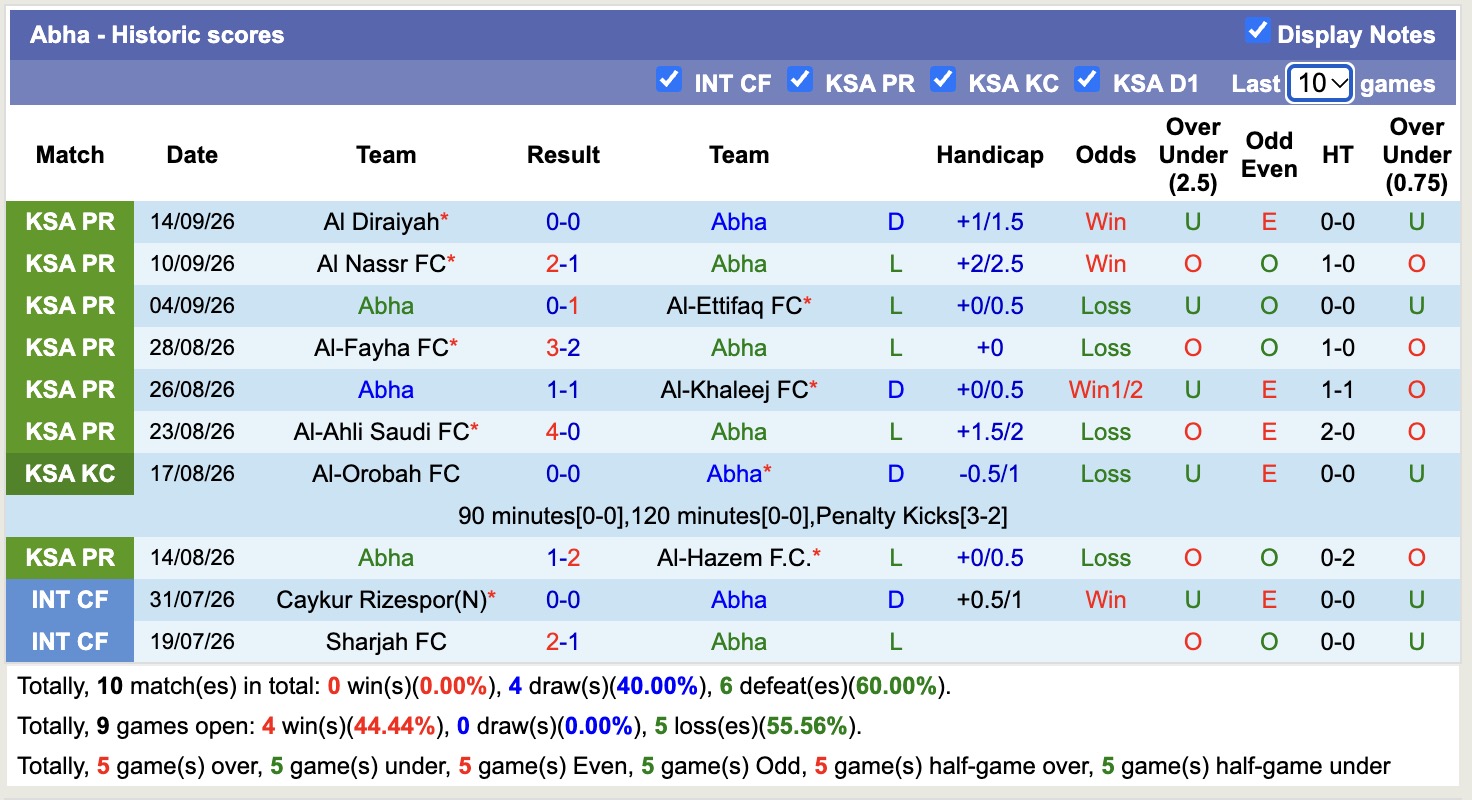Disable the KSA KC competition checkbox
Viewport: 1472px width, 800px height.
(x=943, y=79)
